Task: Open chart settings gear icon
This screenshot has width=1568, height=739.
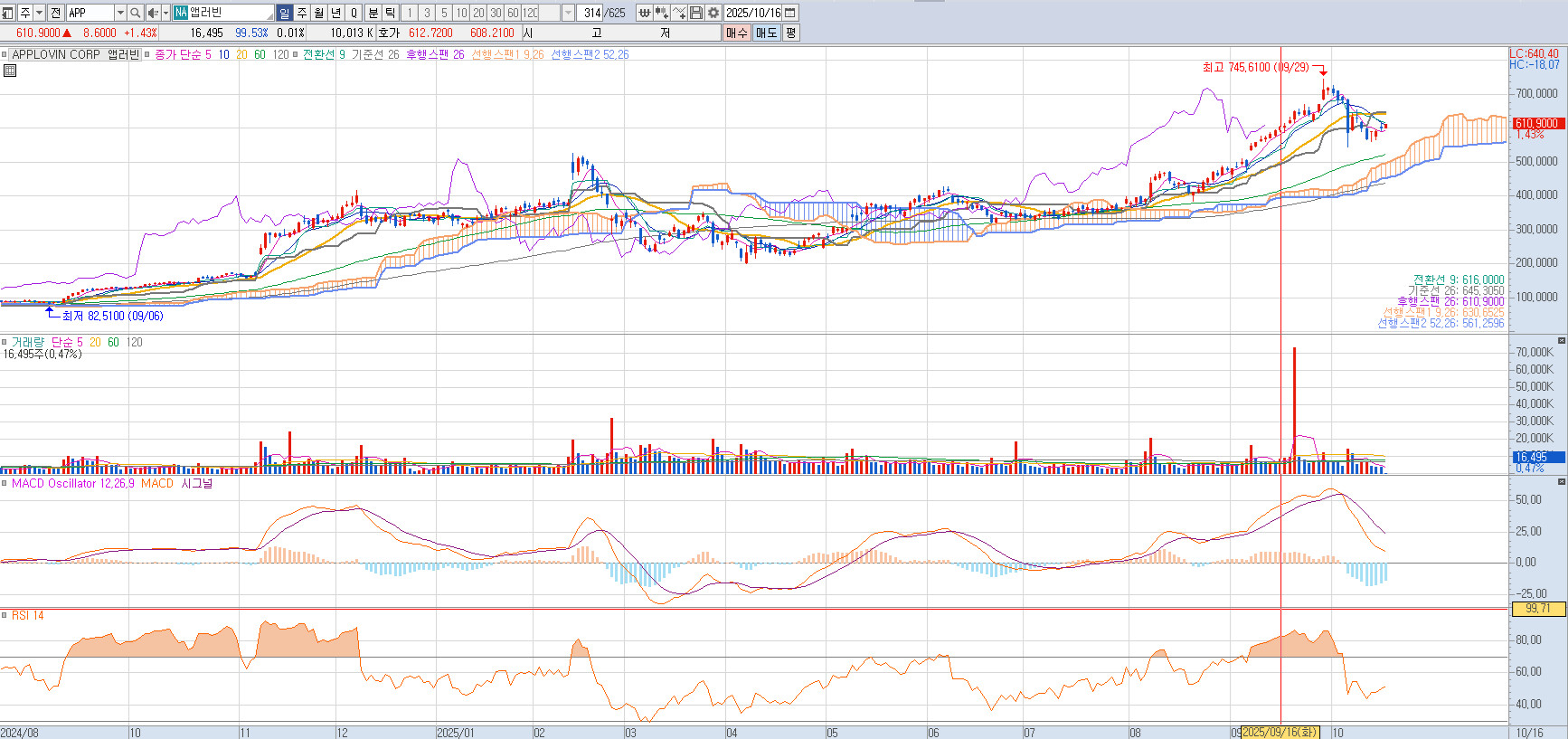Action: [713, 13]
